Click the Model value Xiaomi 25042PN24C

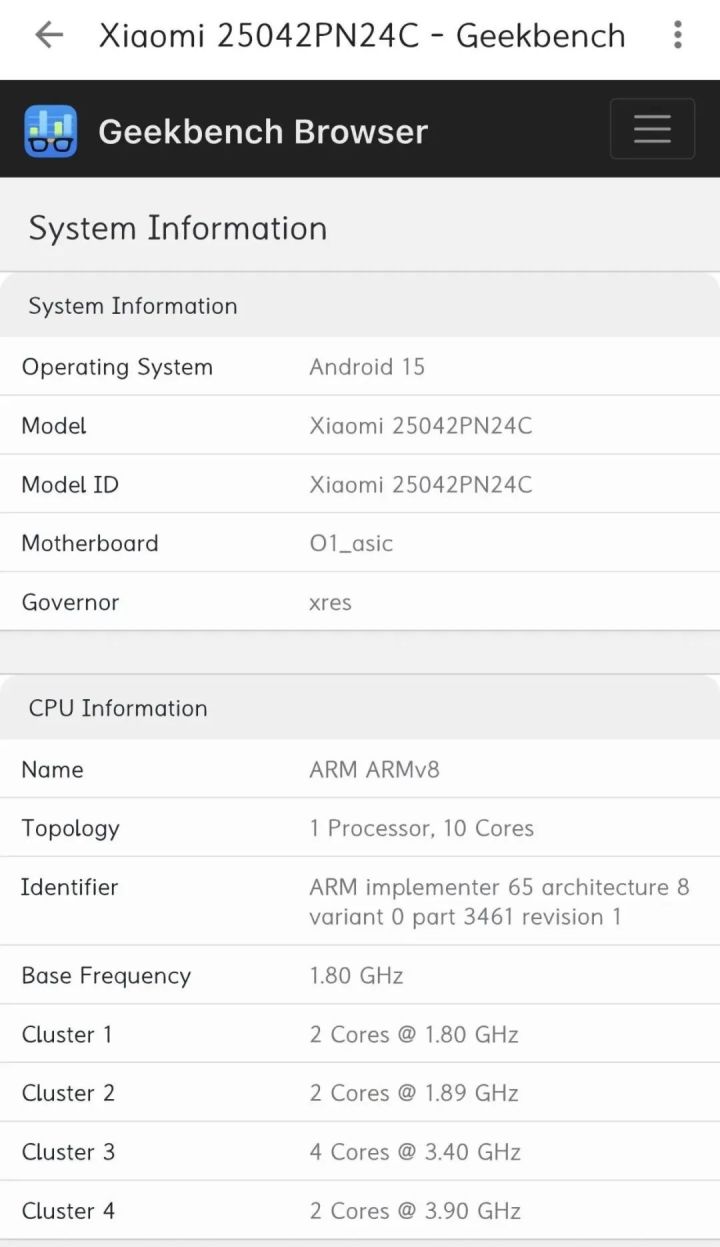(420, 426)
